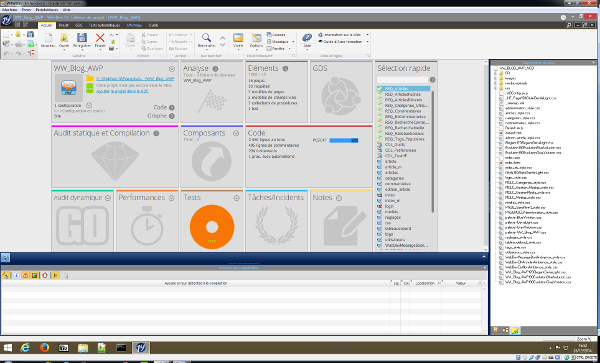Viewport: 600px width, 363px height.
Task: Click the checkered flag icon in Analyse
Action: point(212,101)
